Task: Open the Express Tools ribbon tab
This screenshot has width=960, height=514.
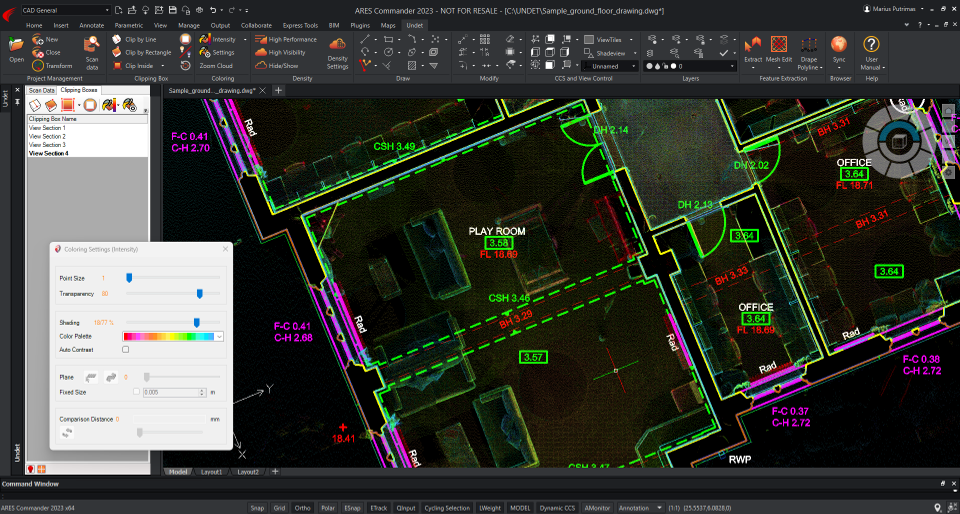Action: 300,26
